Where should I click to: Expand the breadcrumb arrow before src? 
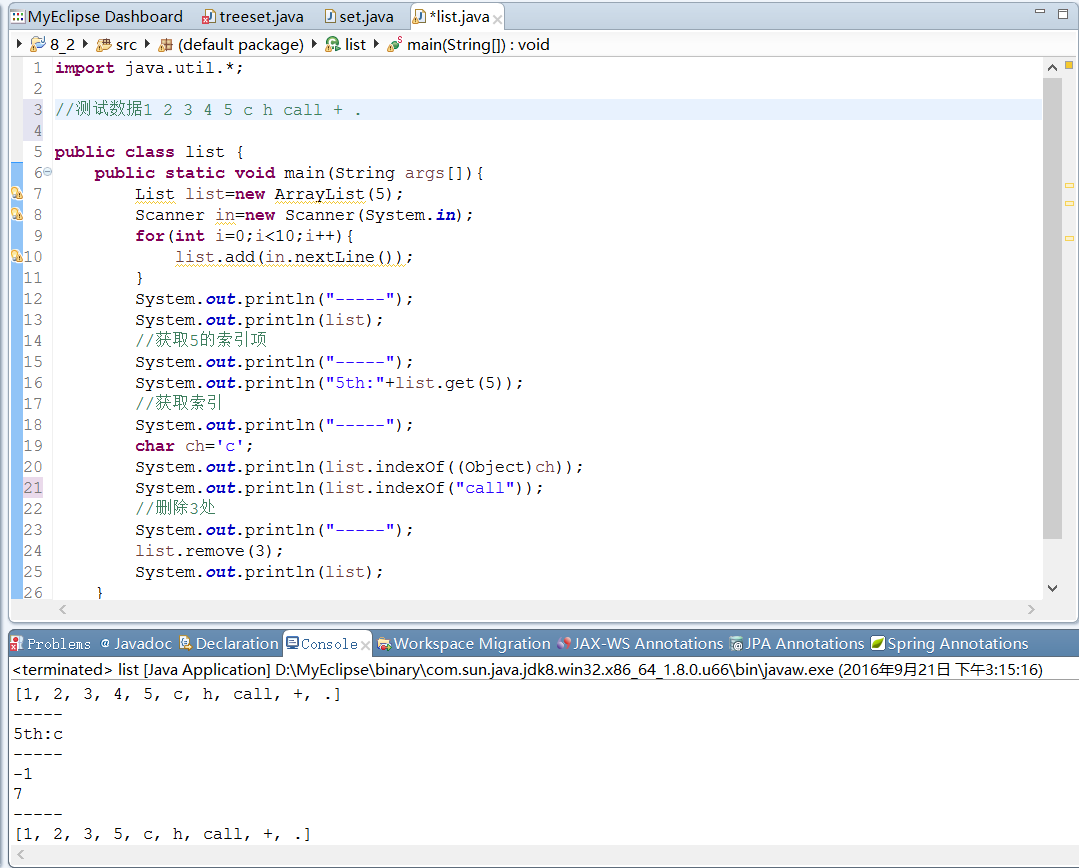pos(85,44)
